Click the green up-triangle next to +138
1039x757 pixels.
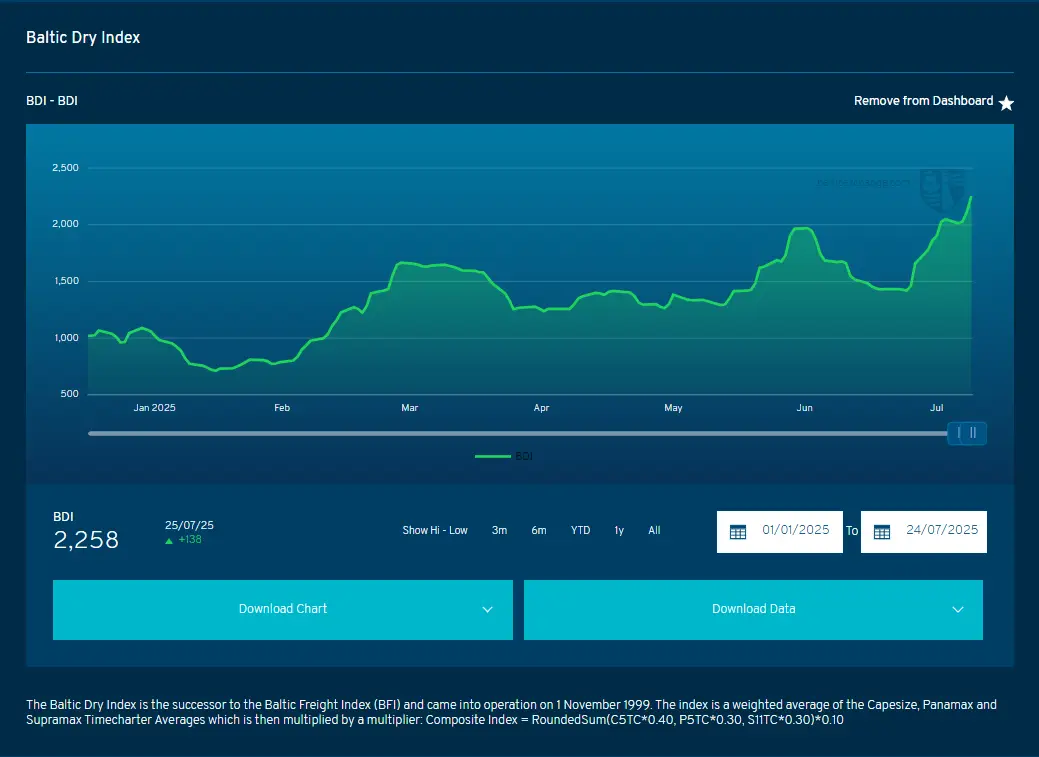click(170, 541)
